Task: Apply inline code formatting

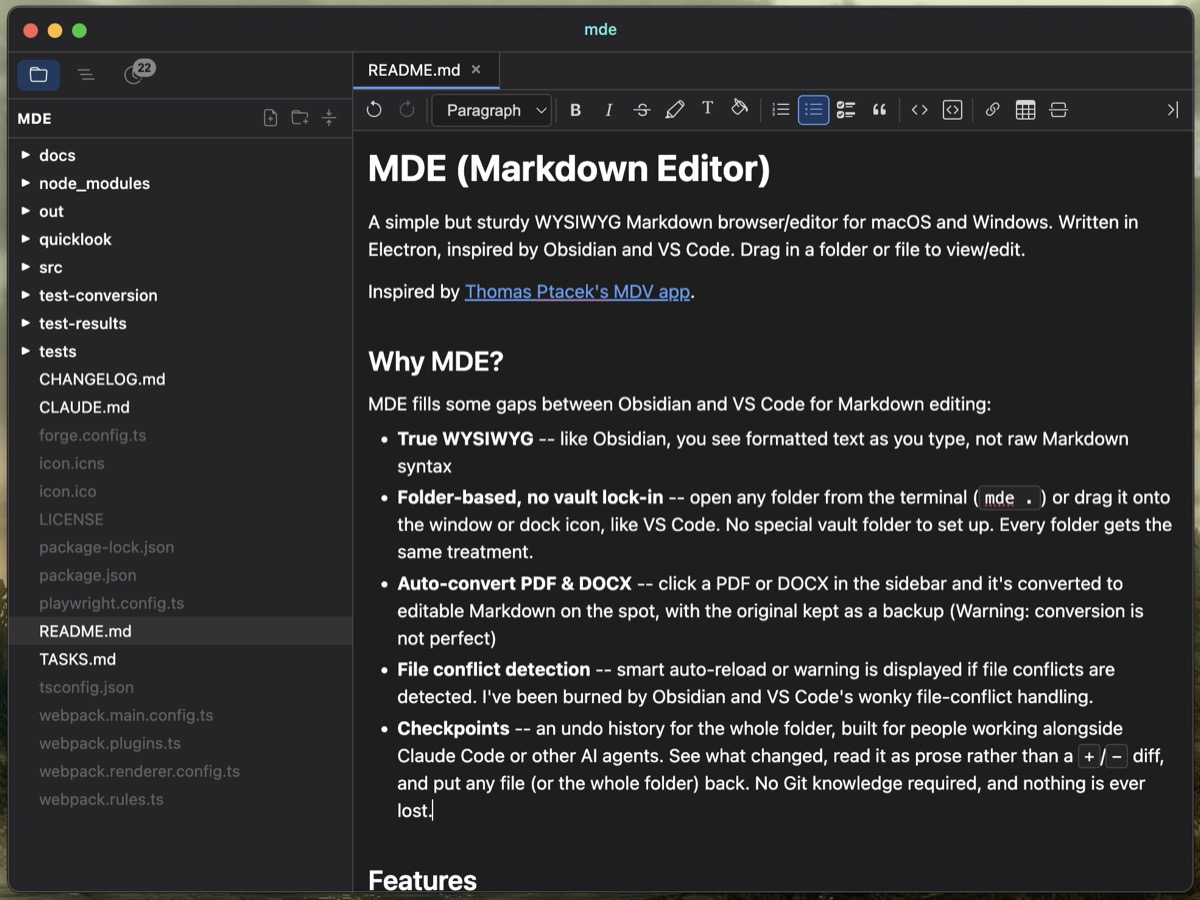Action: click(x=920, y=110)
